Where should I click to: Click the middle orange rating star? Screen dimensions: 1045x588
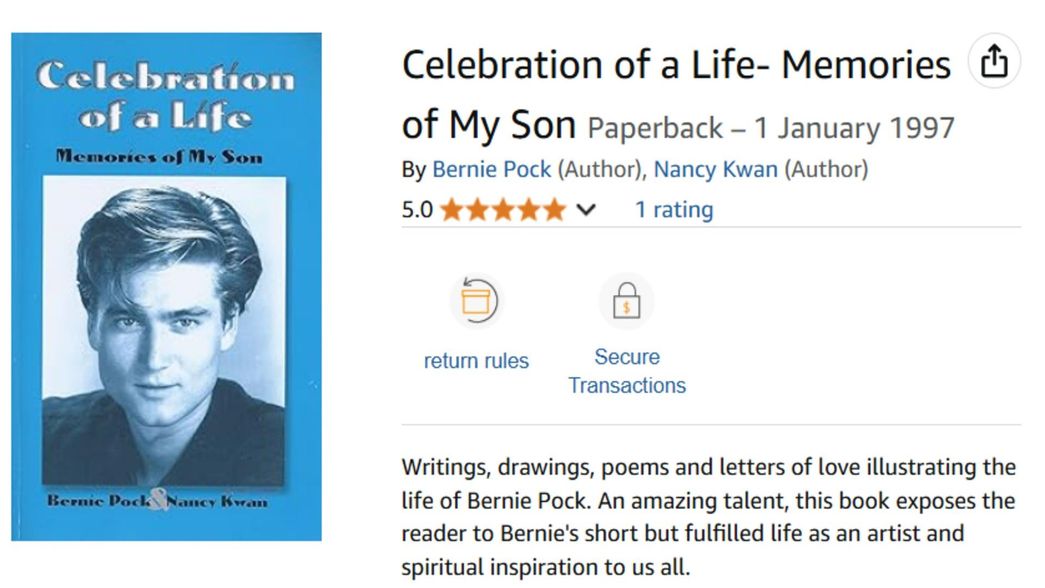coord(502,210)
